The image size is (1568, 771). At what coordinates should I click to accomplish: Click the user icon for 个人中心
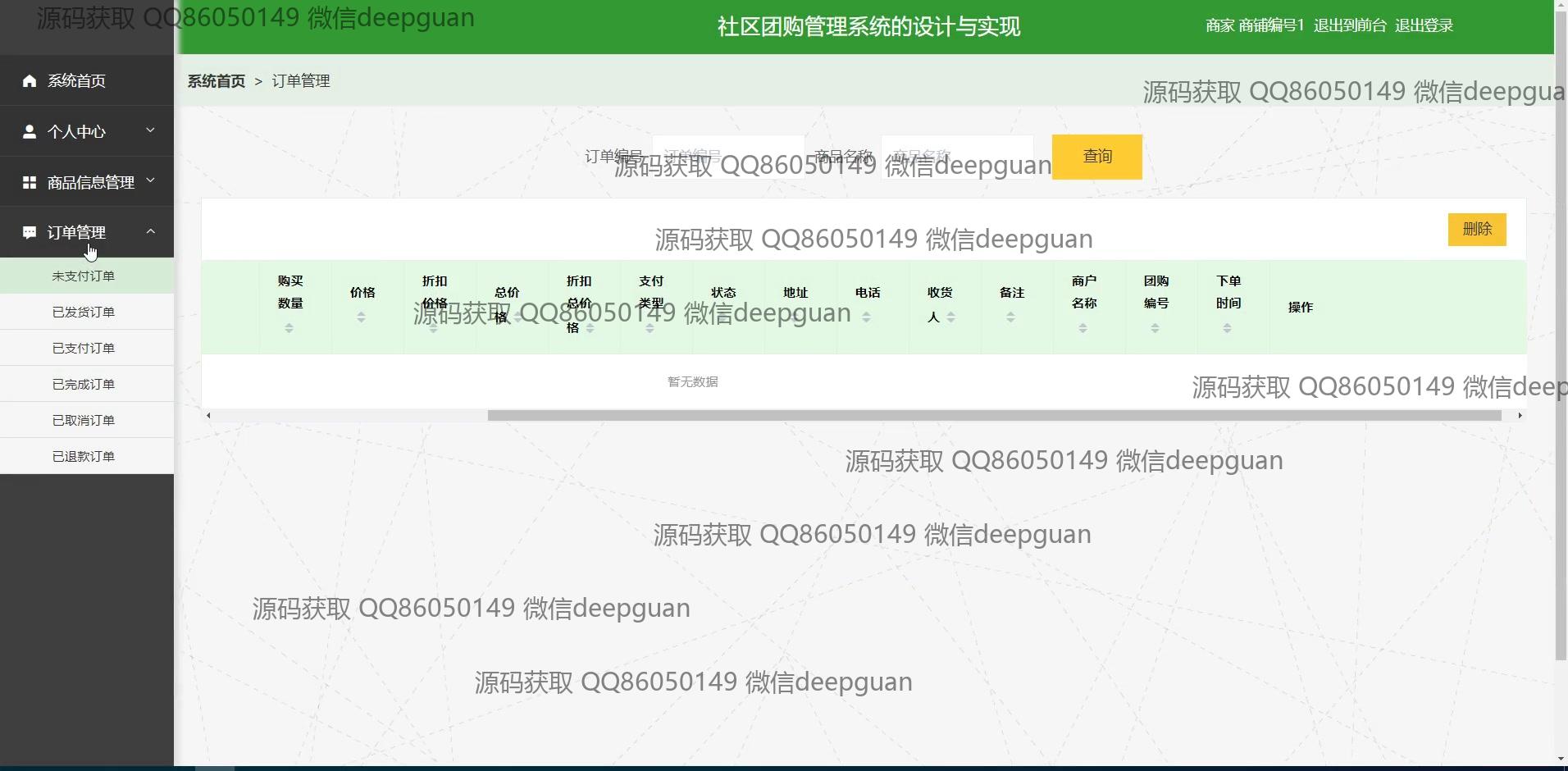(x=30, y=131)
